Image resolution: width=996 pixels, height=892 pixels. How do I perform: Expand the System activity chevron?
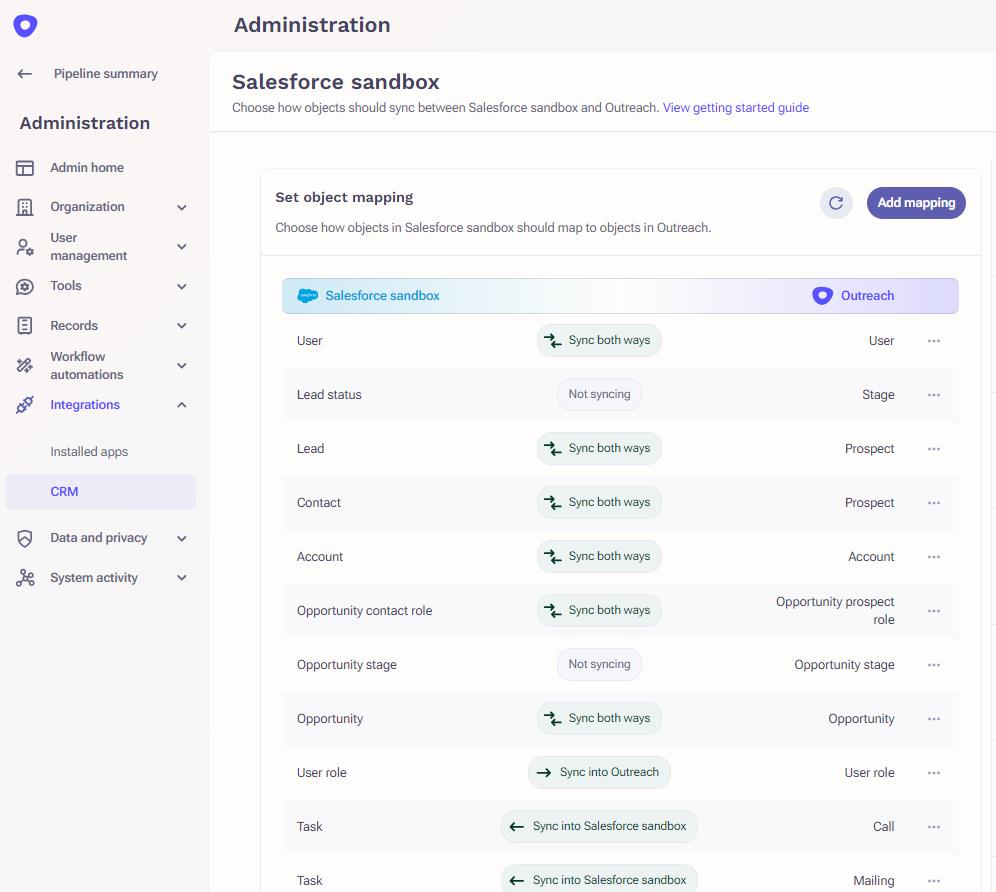point(182,578)
